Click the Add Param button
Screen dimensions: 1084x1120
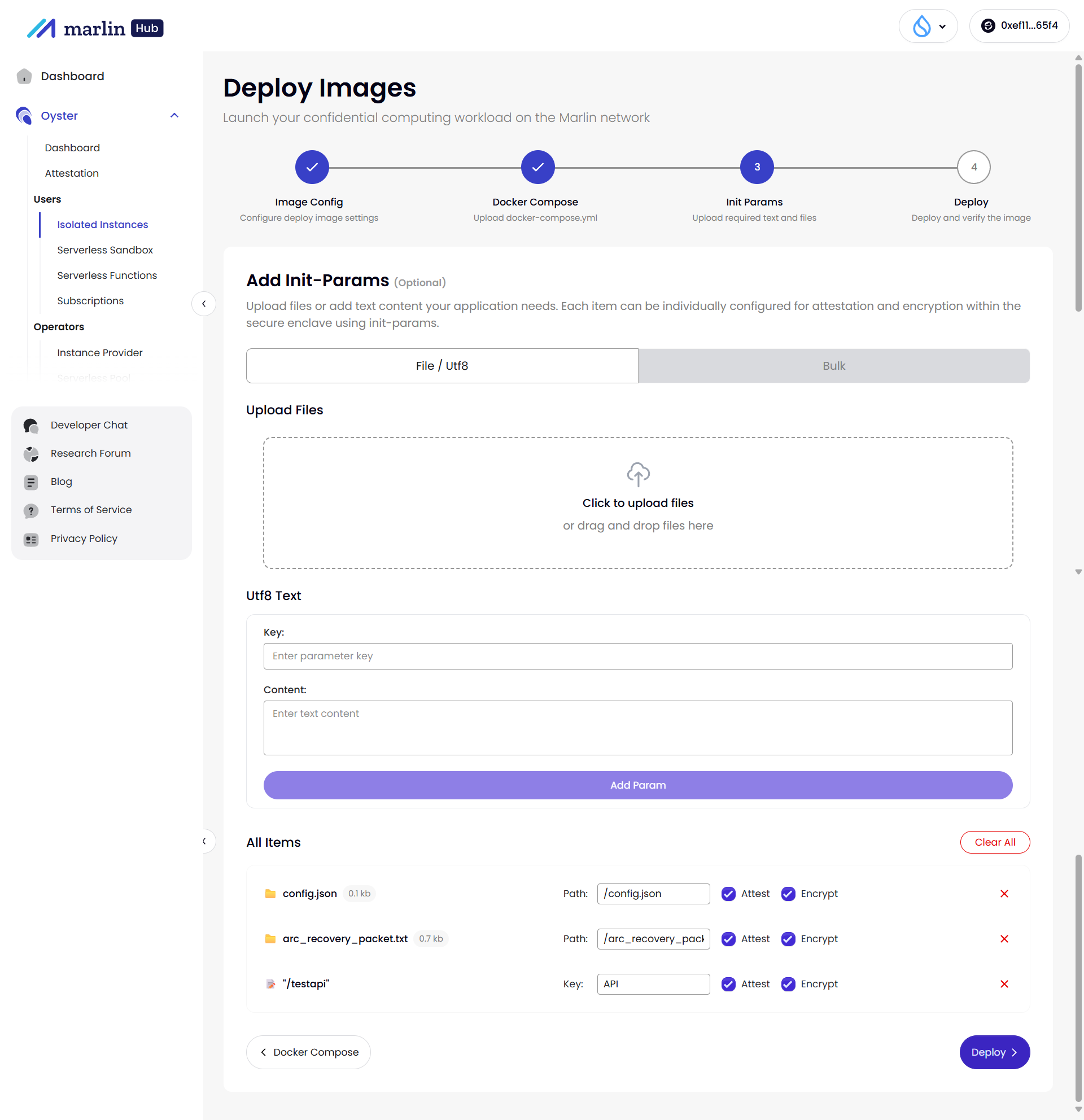click(x=637, y=785)
